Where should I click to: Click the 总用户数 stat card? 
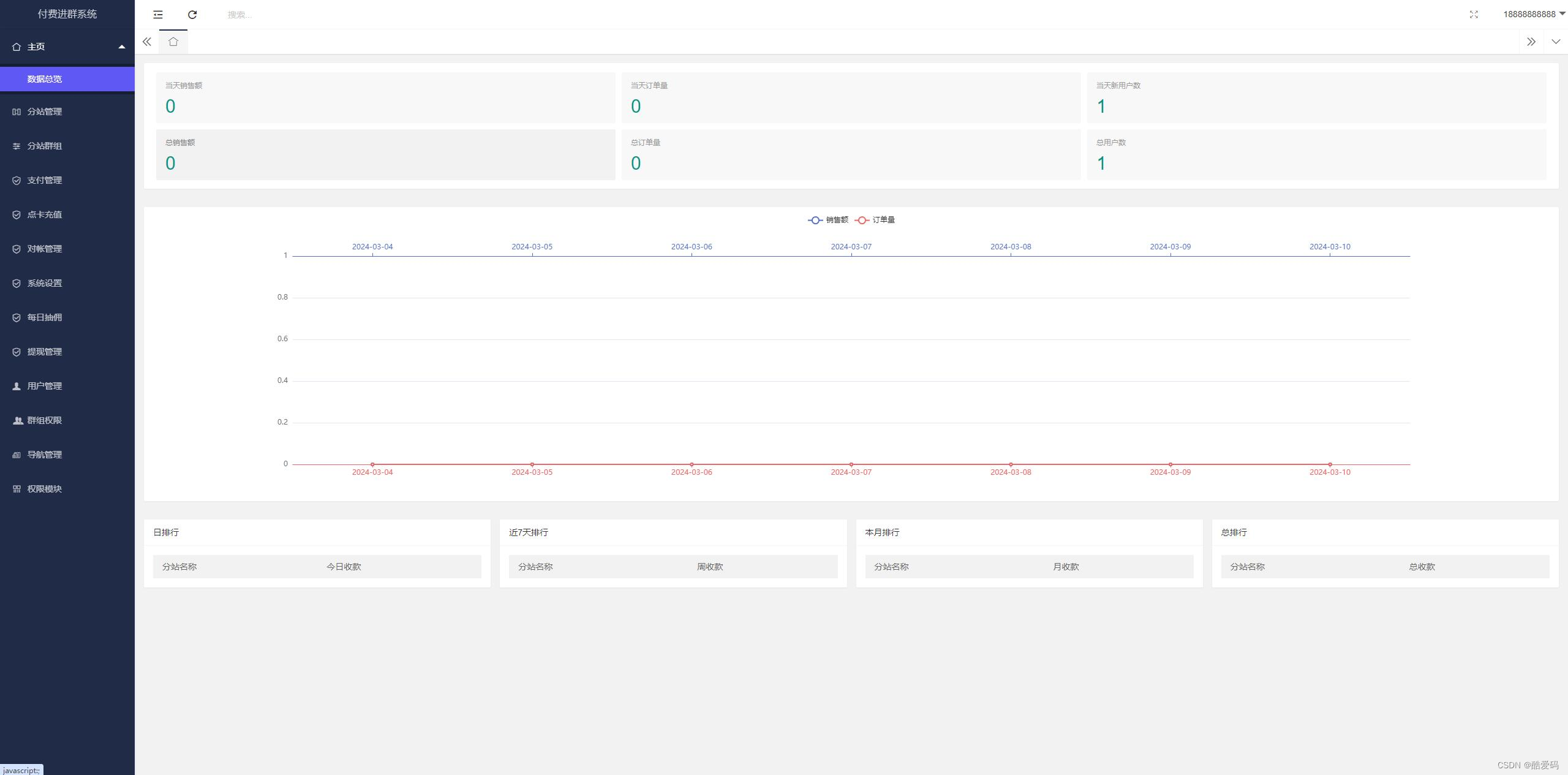[1316, 154]
